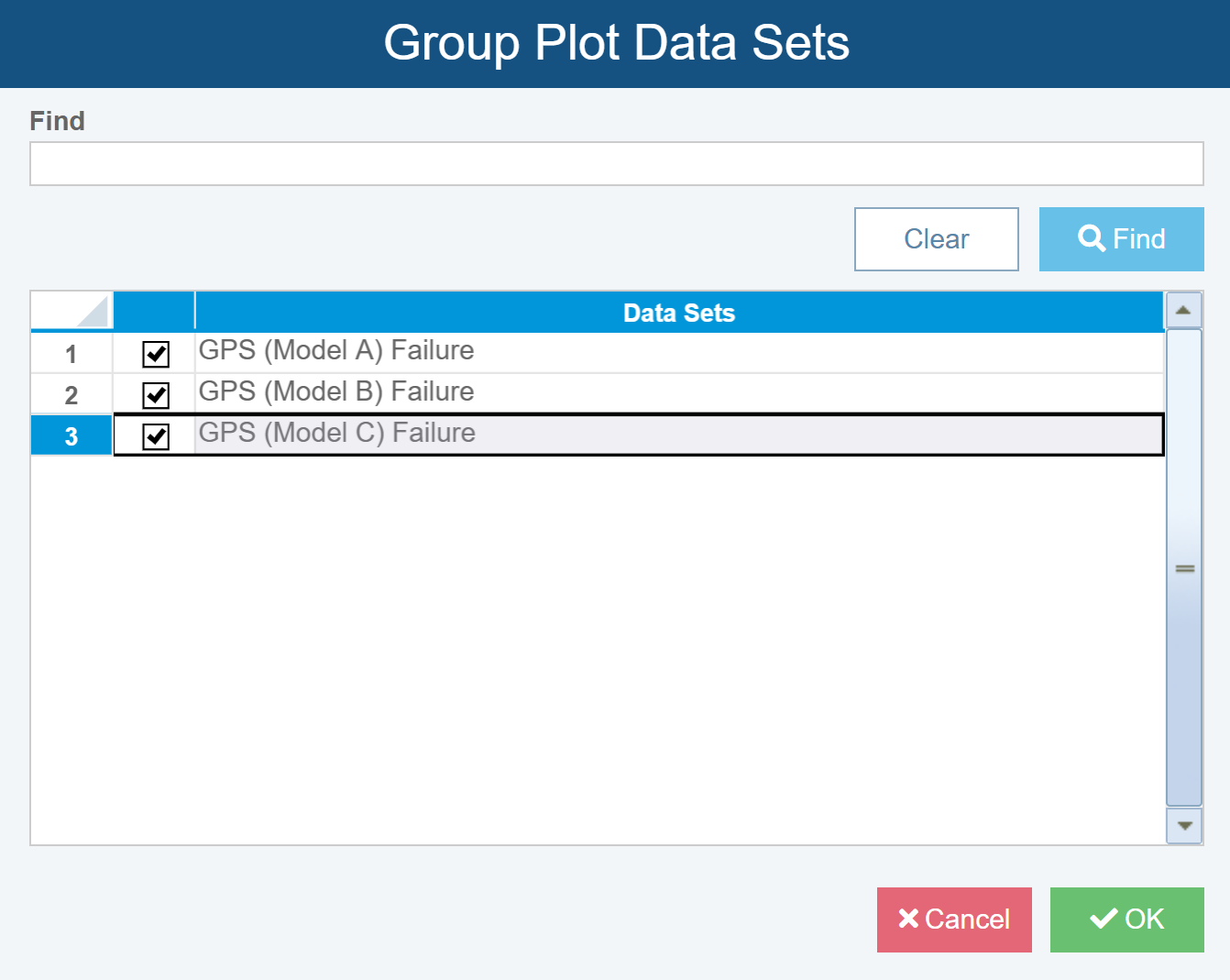This screenshot has height=980, width=1230.
Task: Cancel the Group Plot Data Sets dialog
Action: click(954, 919)
